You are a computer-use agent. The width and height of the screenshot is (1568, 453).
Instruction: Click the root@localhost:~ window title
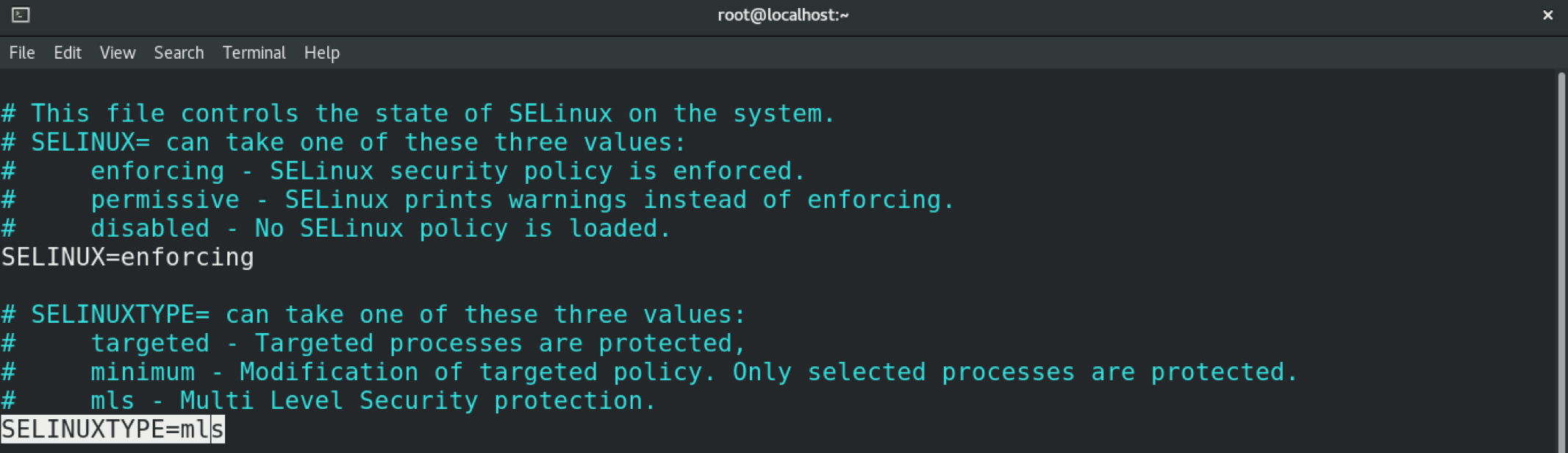pos(783,15)
